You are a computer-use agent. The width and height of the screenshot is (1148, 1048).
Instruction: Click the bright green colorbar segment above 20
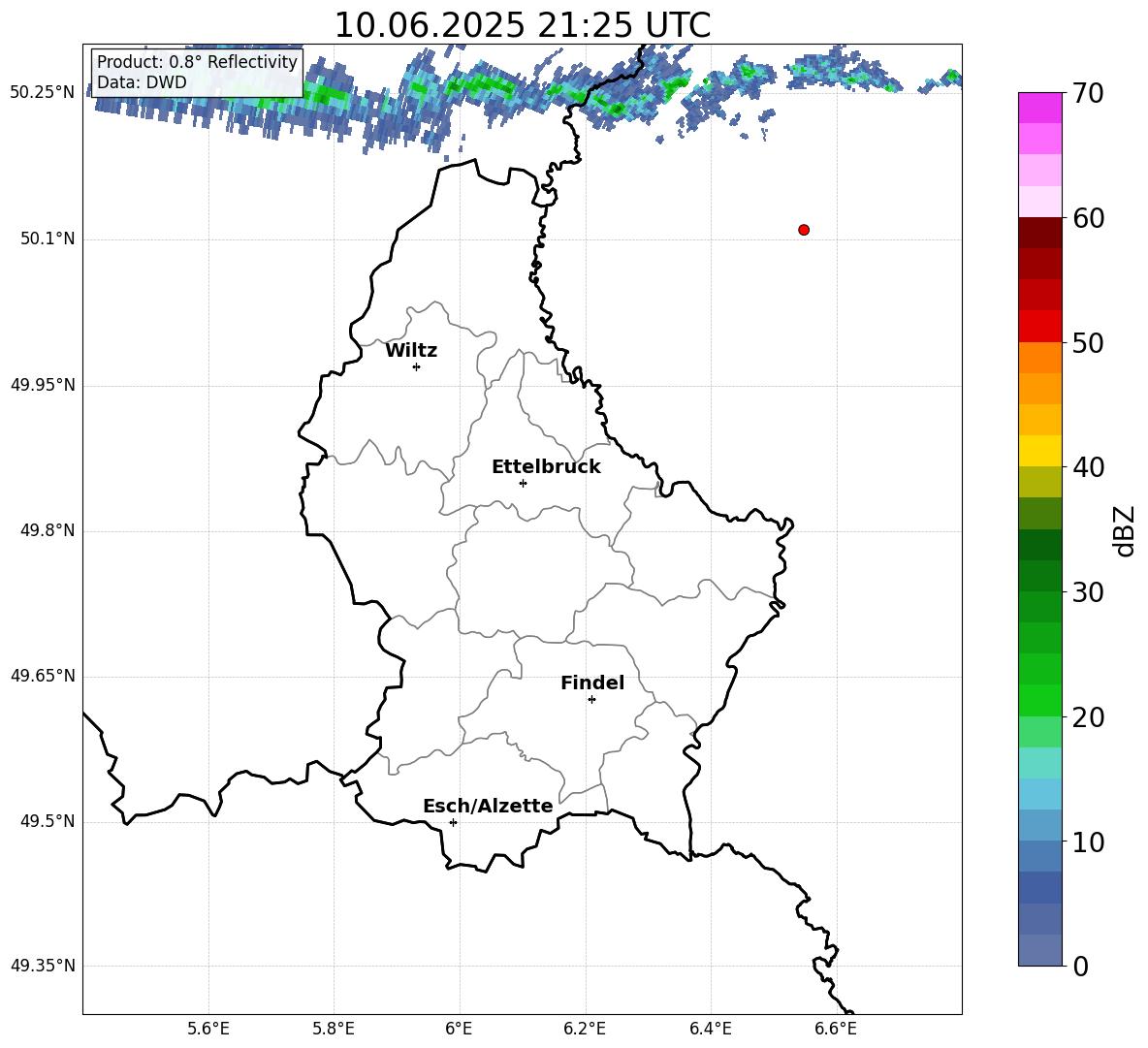(x=1039, y=700)
